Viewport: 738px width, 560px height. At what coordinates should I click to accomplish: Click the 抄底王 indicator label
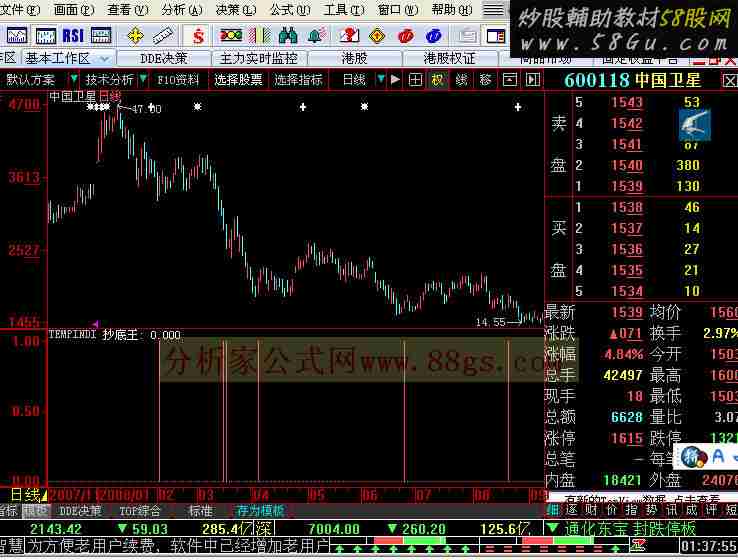pos(121,335)
